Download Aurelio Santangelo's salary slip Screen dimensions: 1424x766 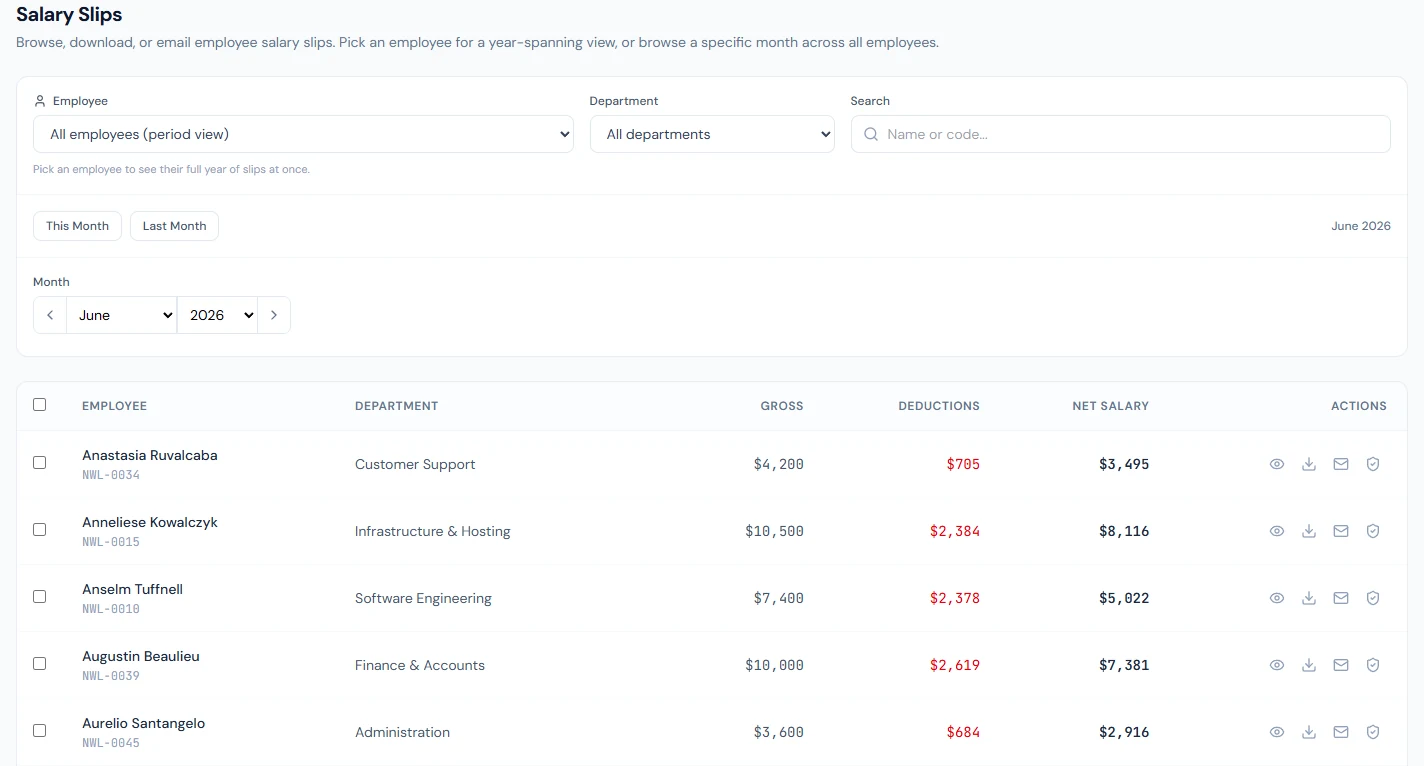pyautogui.click(x=1309, y=732)
